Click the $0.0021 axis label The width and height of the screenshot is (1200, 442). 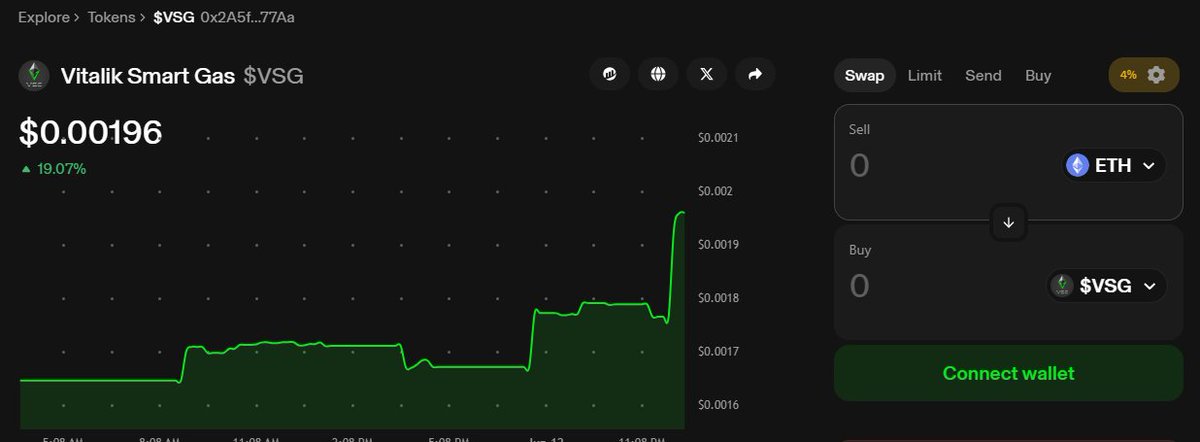[x=718, y=138]
